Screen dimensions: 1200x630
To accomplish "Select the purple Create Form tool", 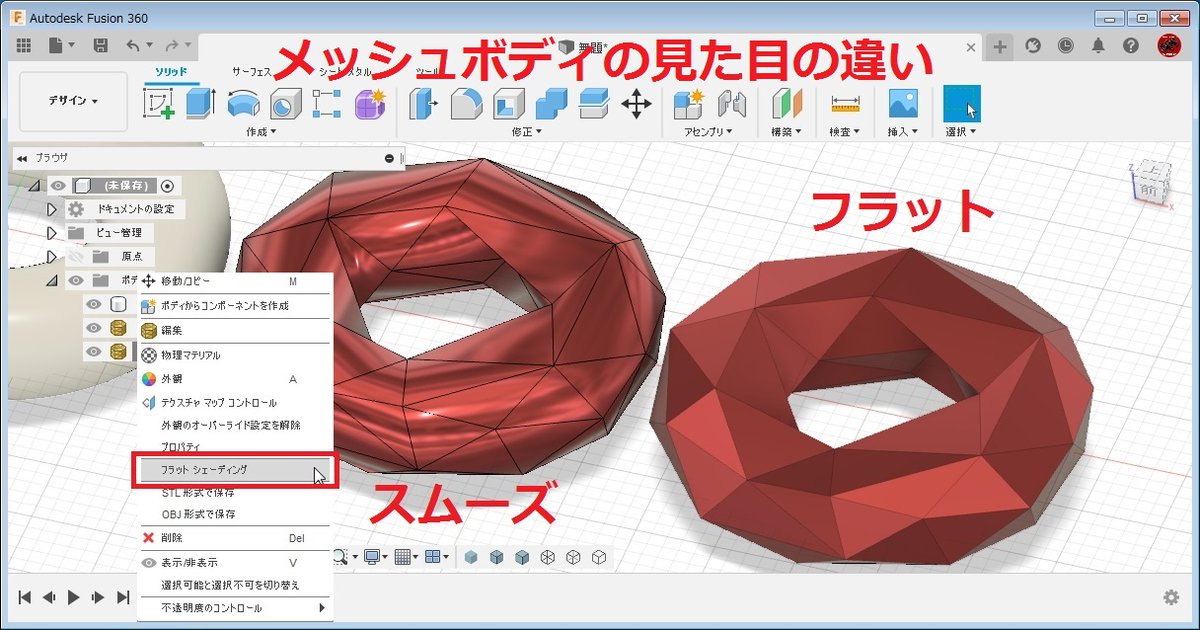I will pos(370,104).
